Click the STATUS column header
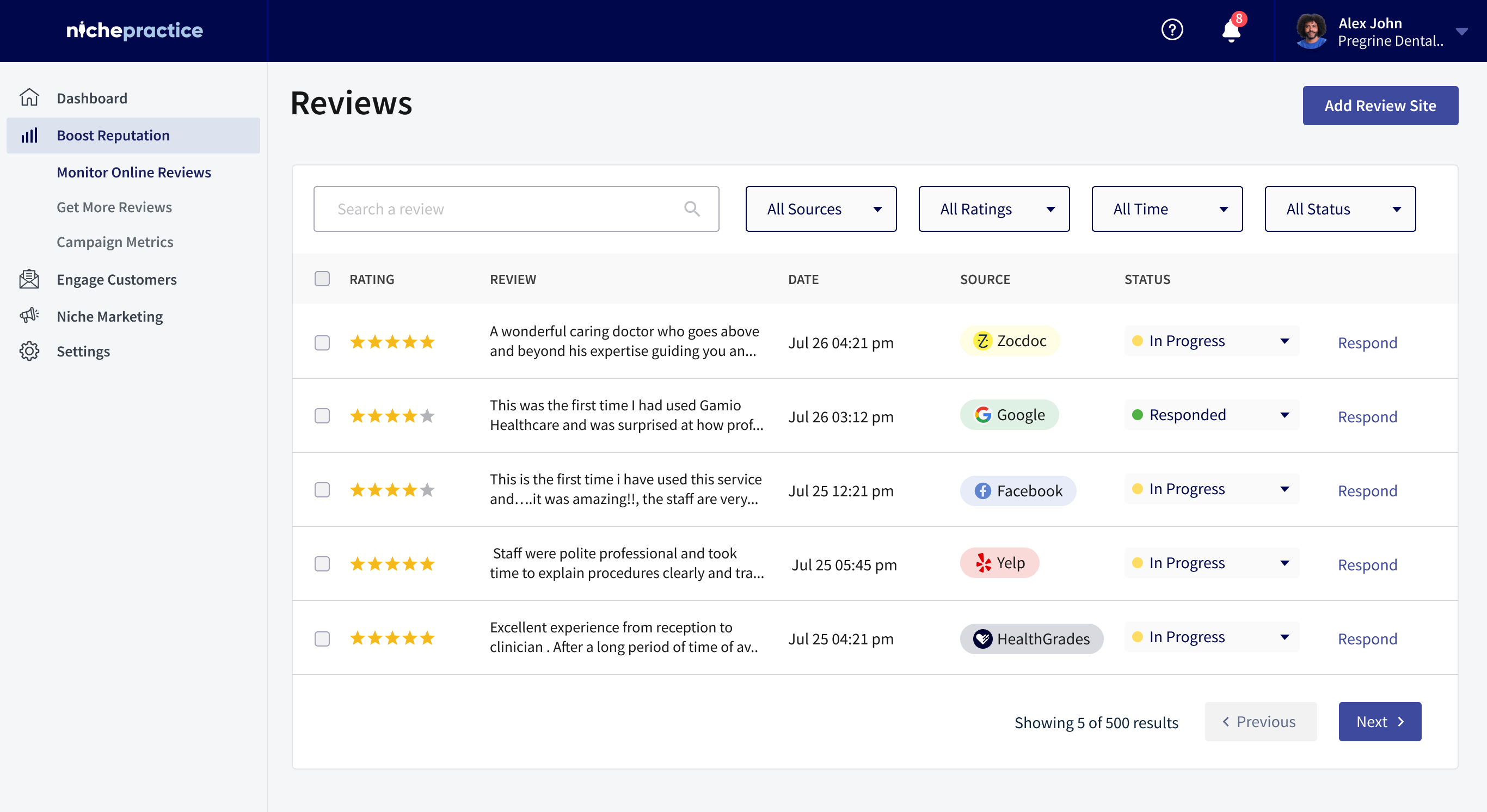Image resolution: width=1487 pixels, height=812 pixels. click(1147, 279)
